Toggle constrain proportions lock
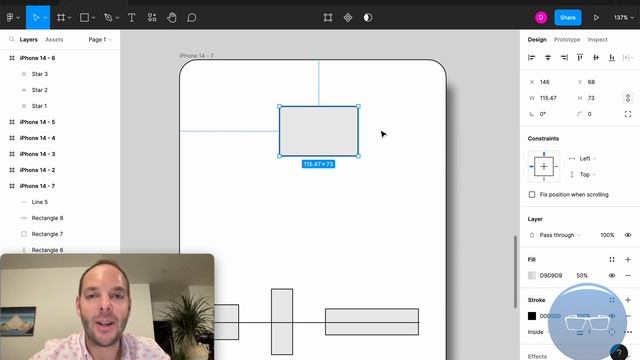Screen dimensions: 640x360 pyautogui.click(x=628, y=98)
